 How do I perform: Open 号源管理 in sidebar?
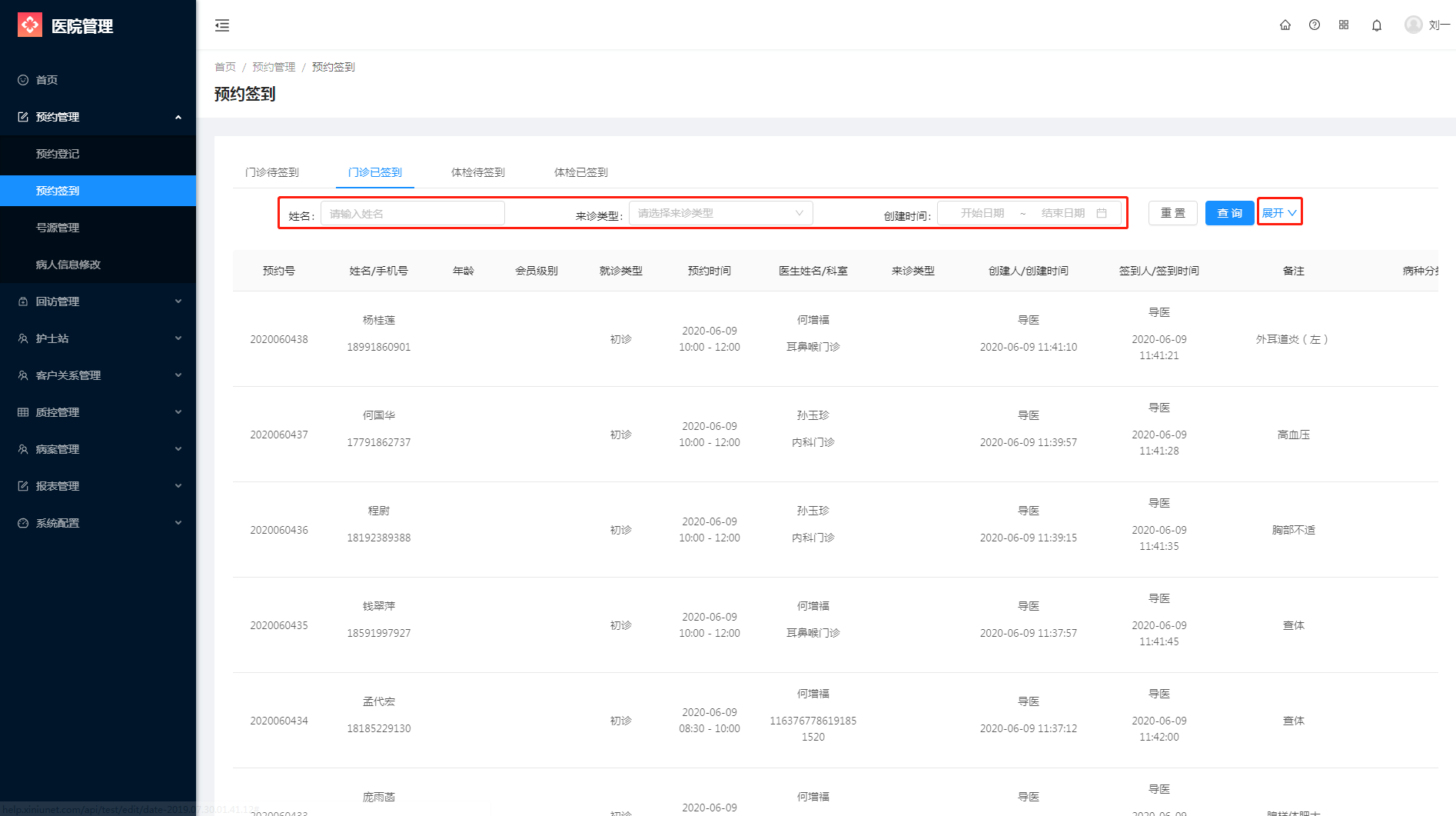tap(98, 228)
